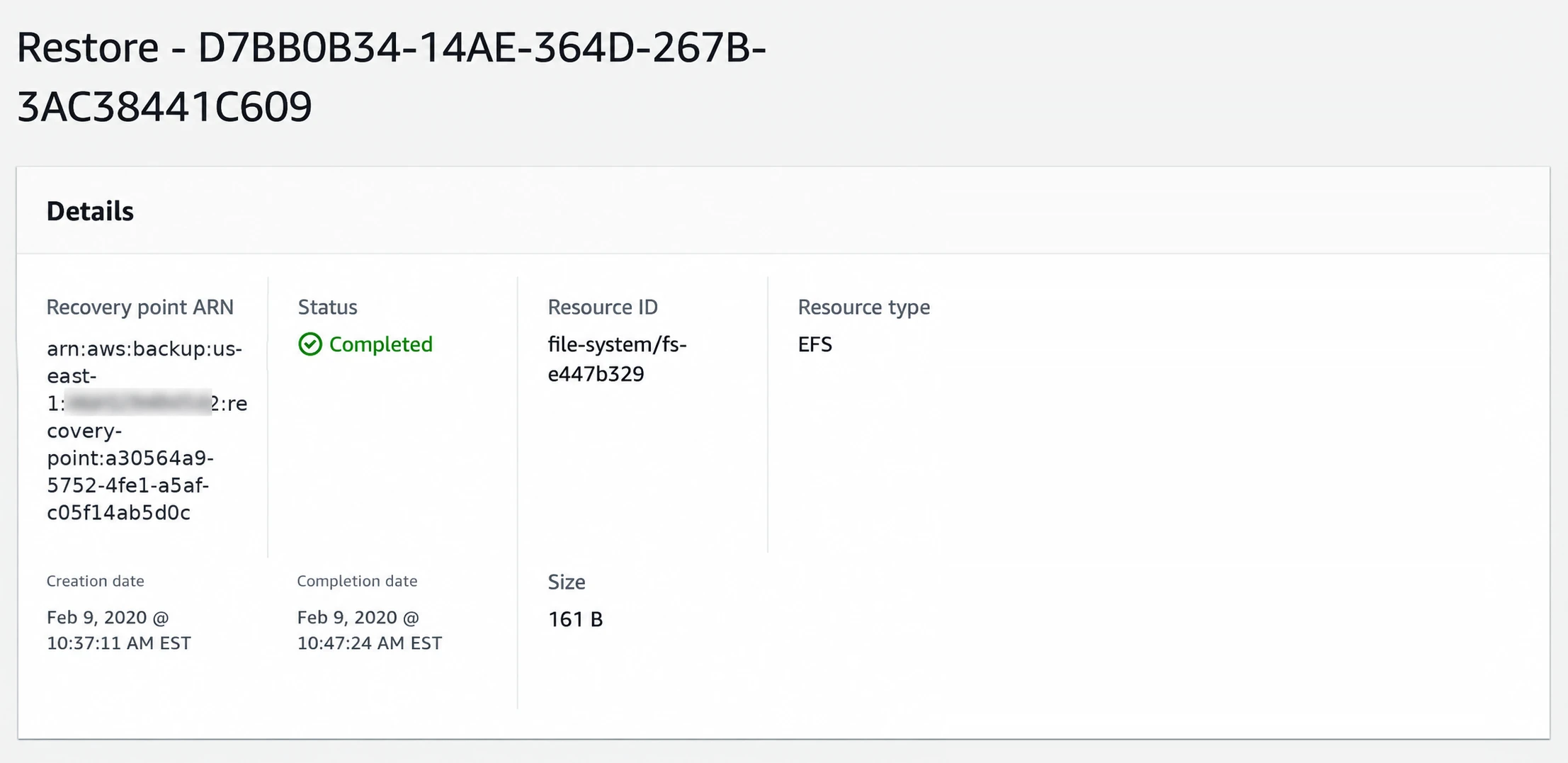Select the EFS resource type value
The height and width of the screenshot is (763, 1568).
coord(815,344)
